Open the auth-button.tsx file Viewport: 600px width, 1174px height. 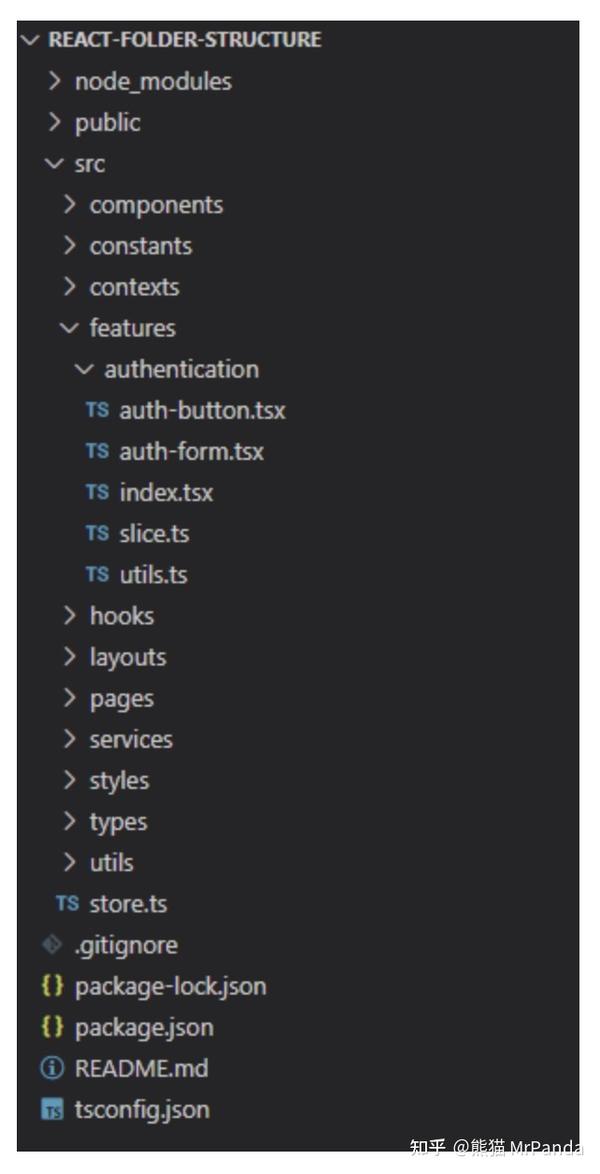click(x=201, y=410)
